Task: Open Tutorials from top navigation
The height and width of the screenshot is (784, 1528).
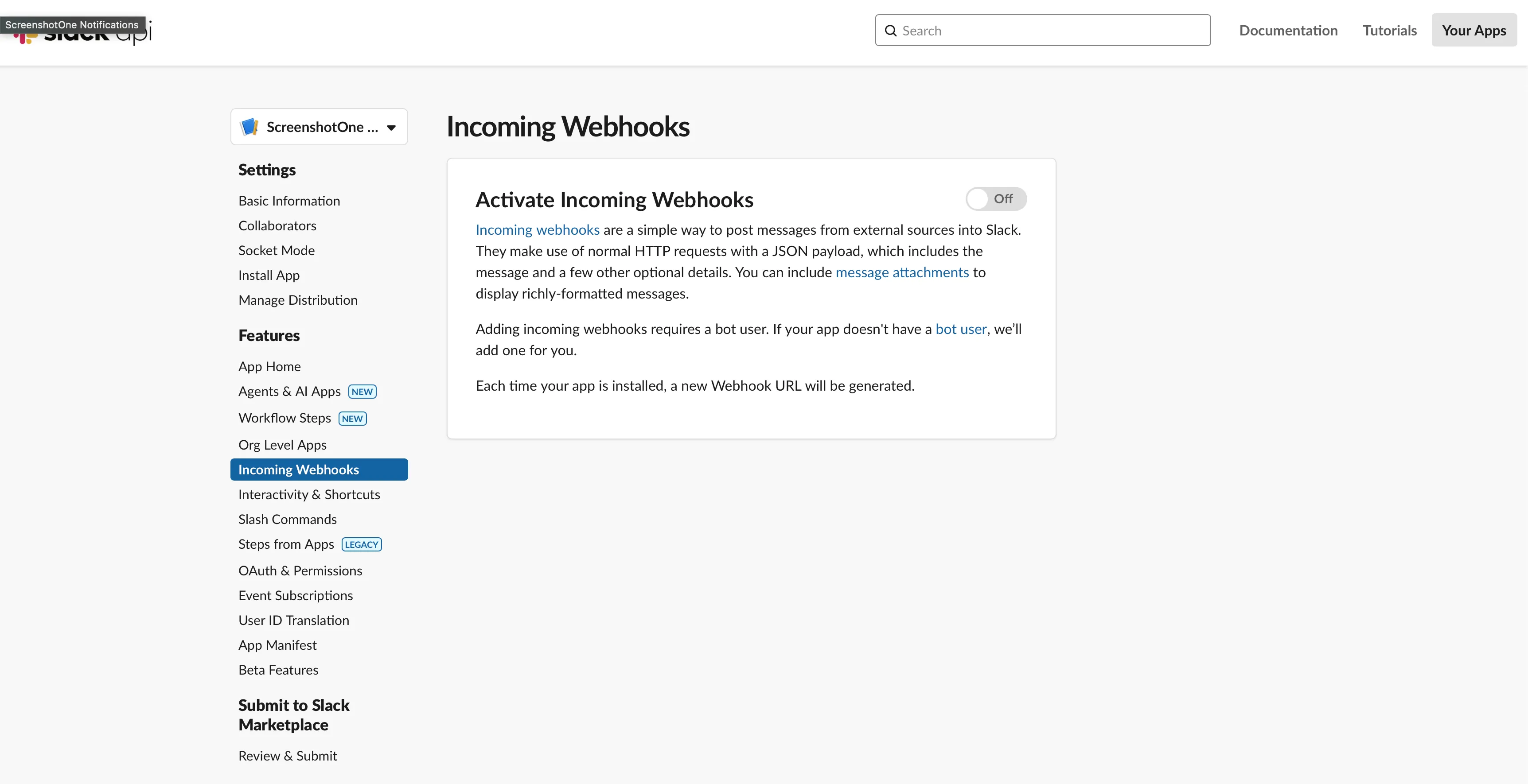Action: point(1389,30)
